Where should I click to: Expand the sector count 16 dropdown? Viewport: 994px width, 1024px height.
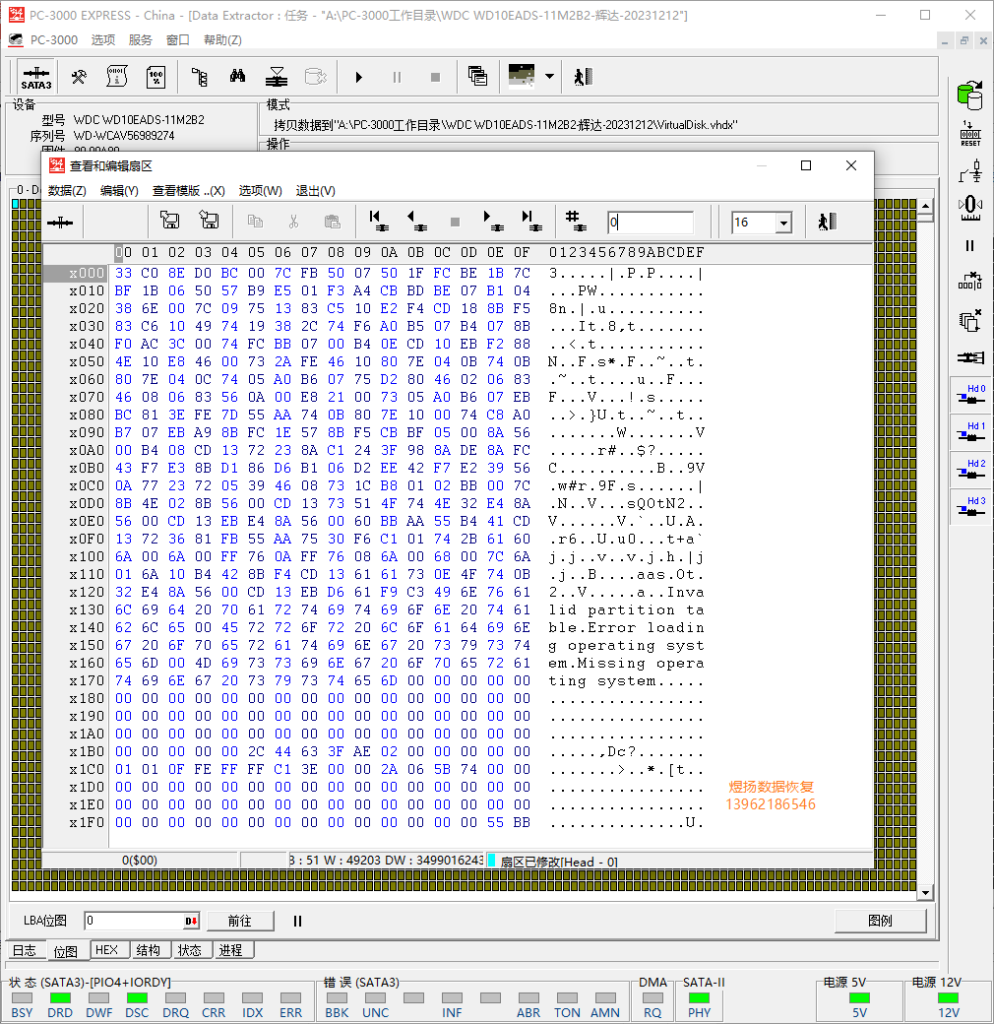(784, 223)
